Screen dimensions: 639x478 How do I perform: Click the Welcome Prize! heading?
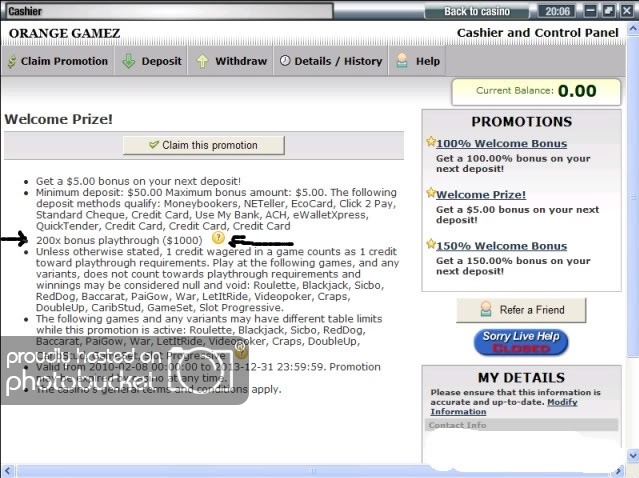click(58, 119)
